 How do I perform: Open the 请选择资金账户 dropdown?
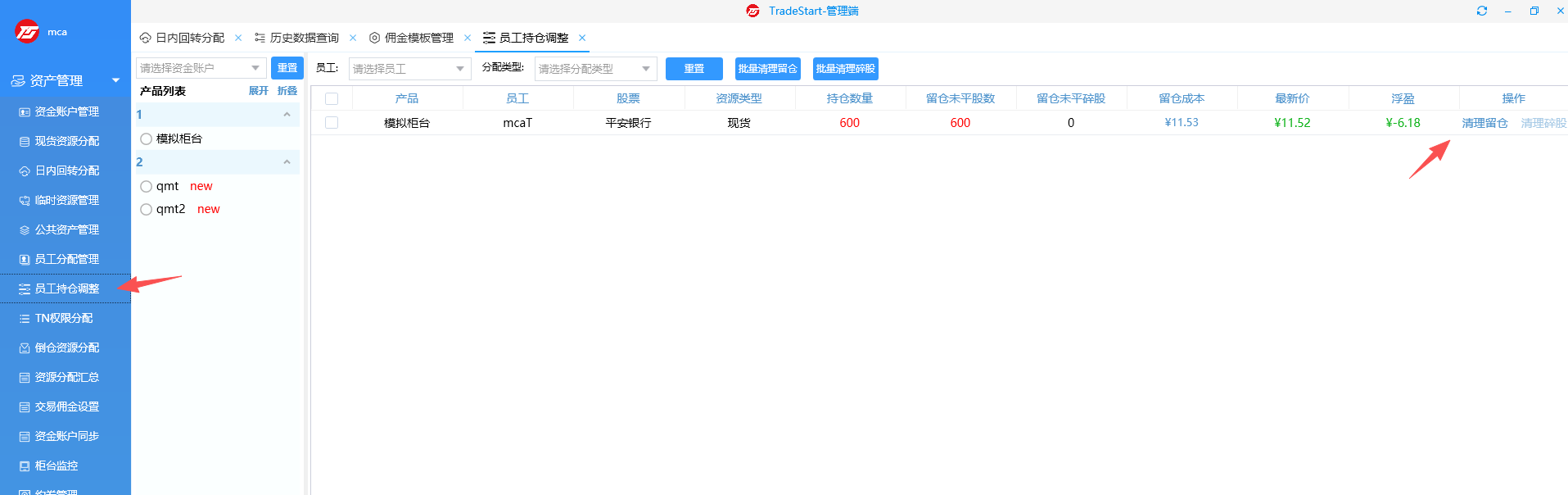201,68
